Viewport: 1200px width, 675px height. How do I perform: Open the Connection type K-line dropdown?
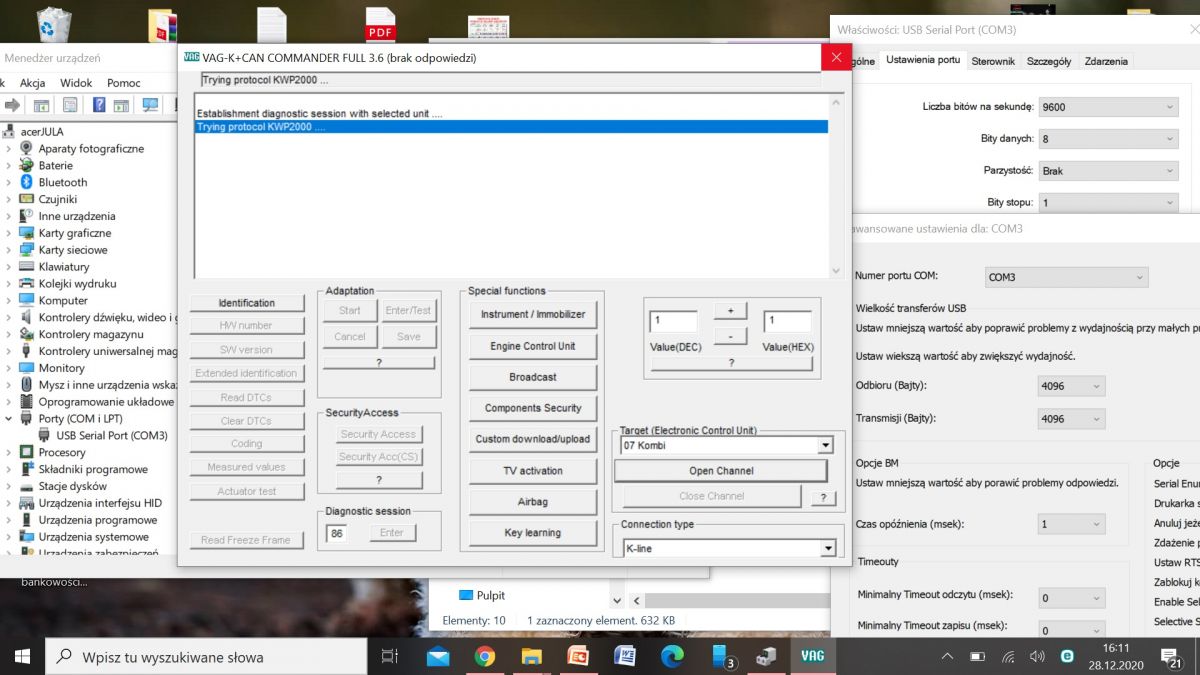(x=827, y=549)
